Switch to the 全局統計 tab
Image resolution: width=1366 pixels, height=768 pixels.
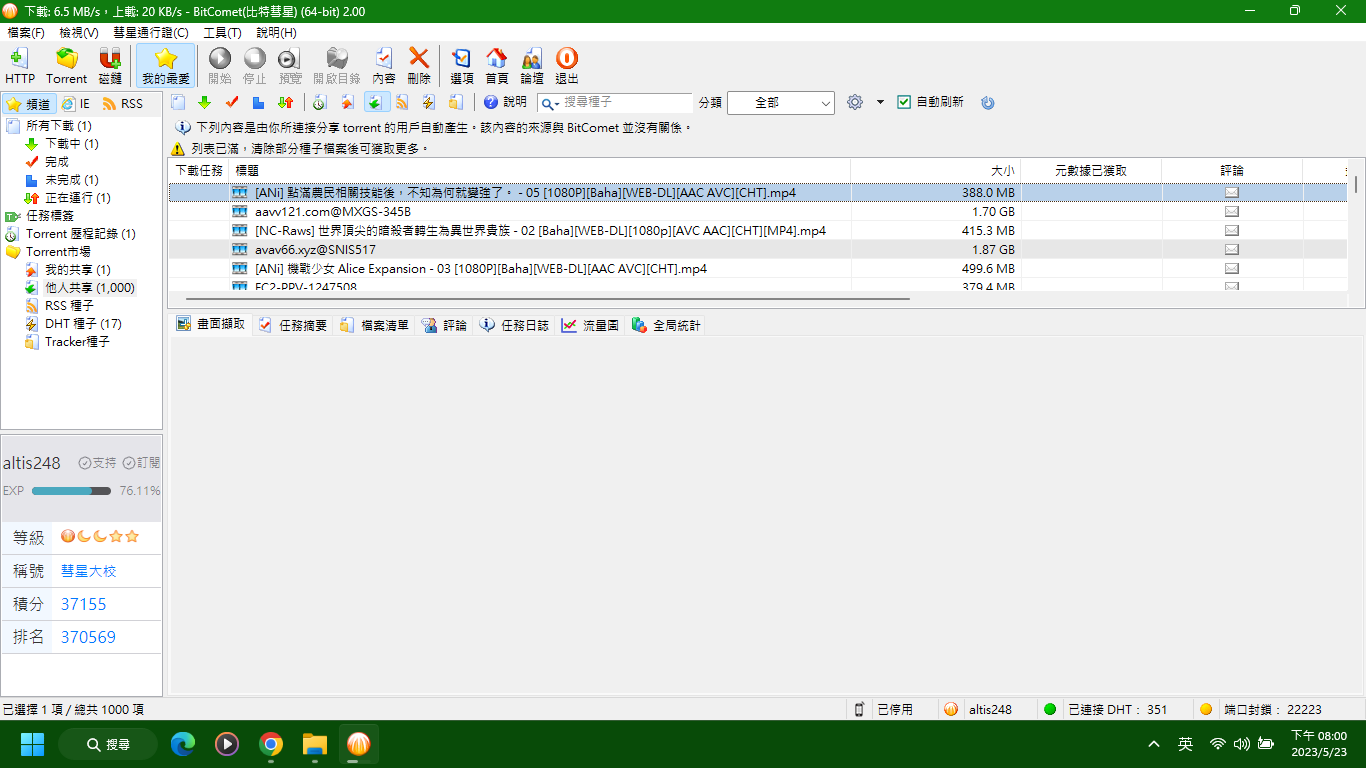click(666, 325)
